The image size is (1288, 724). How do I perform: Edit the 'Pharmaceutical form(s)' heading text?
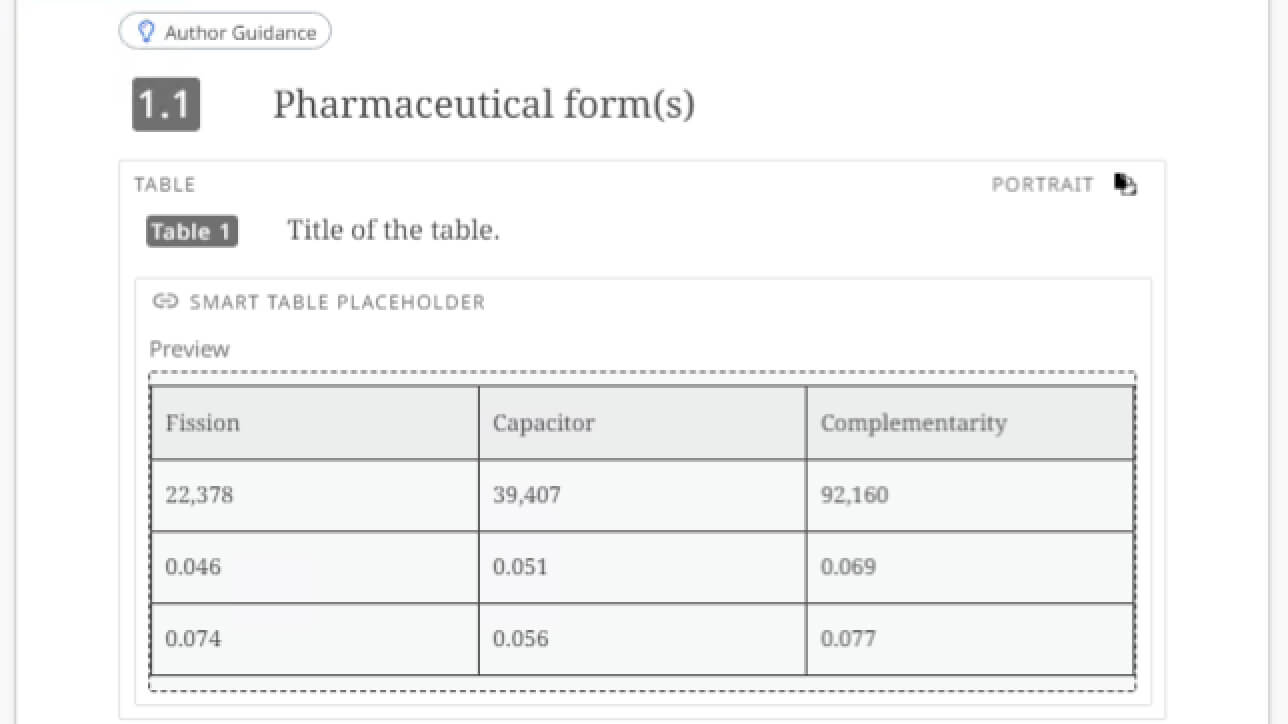click(484, 104)
